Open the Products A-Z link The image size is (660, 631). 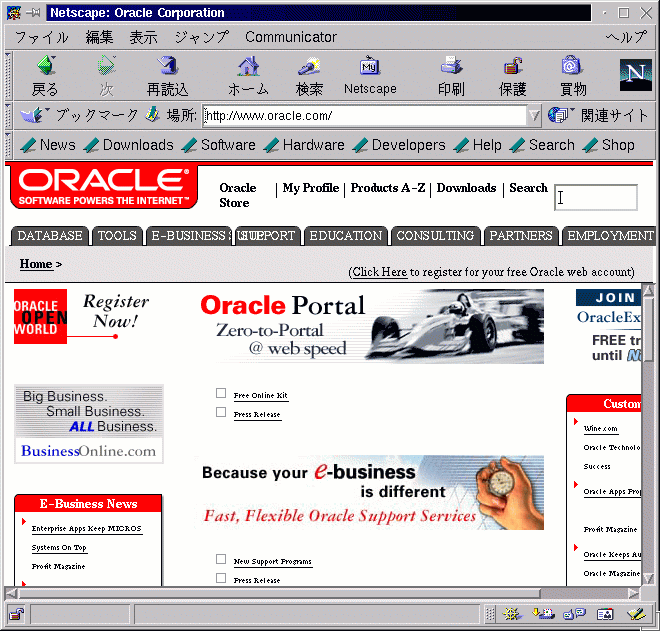click(388, 188)
